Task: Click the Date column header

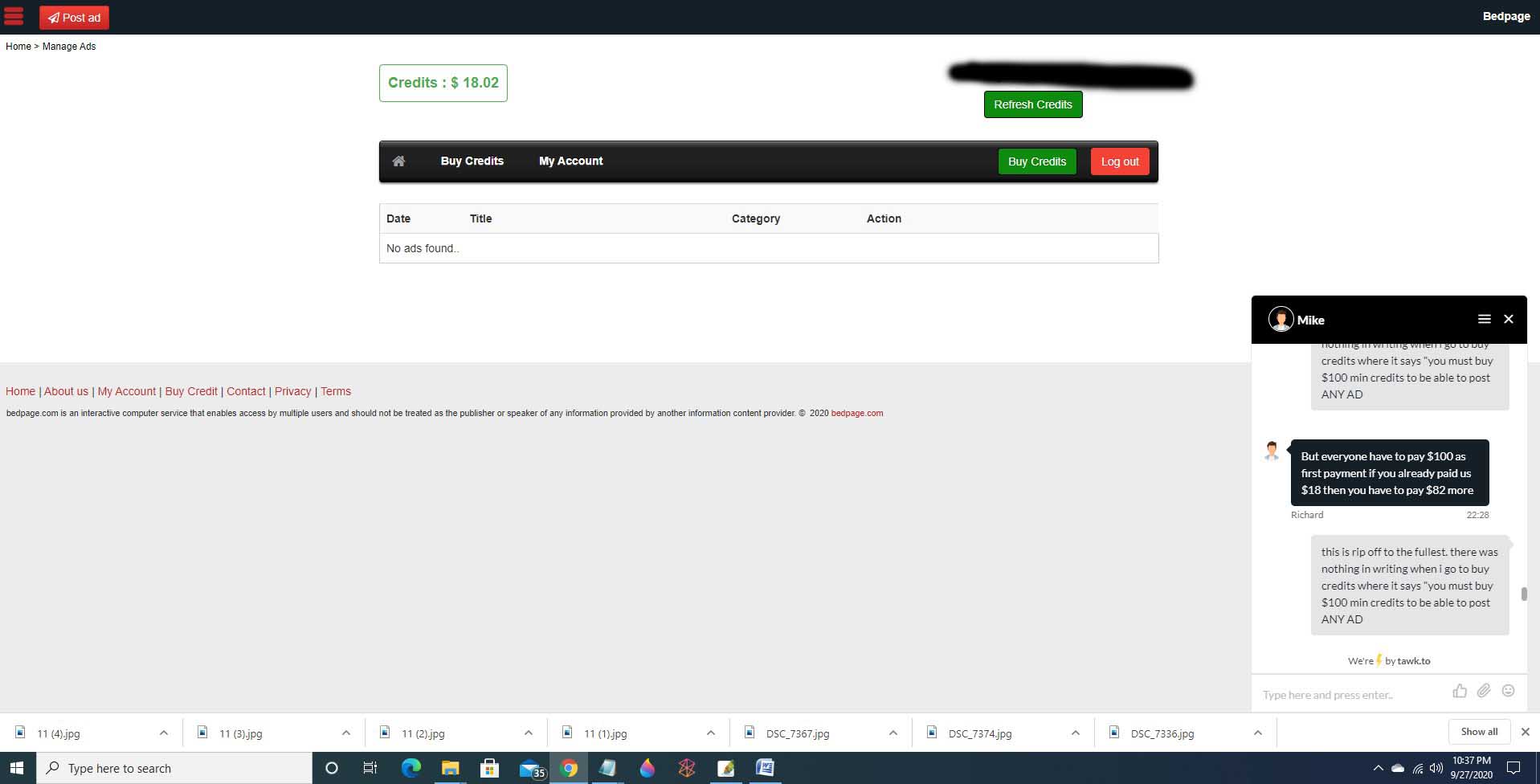Action: [x=398, y=218]
